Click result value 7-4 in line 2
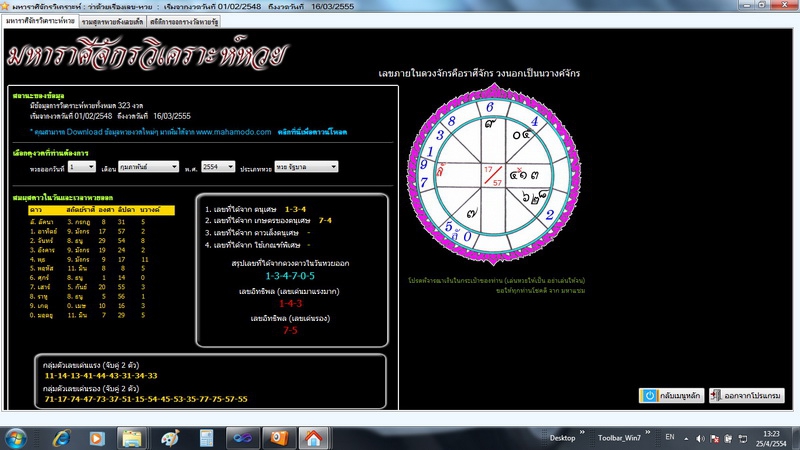 tap(325, 220)
